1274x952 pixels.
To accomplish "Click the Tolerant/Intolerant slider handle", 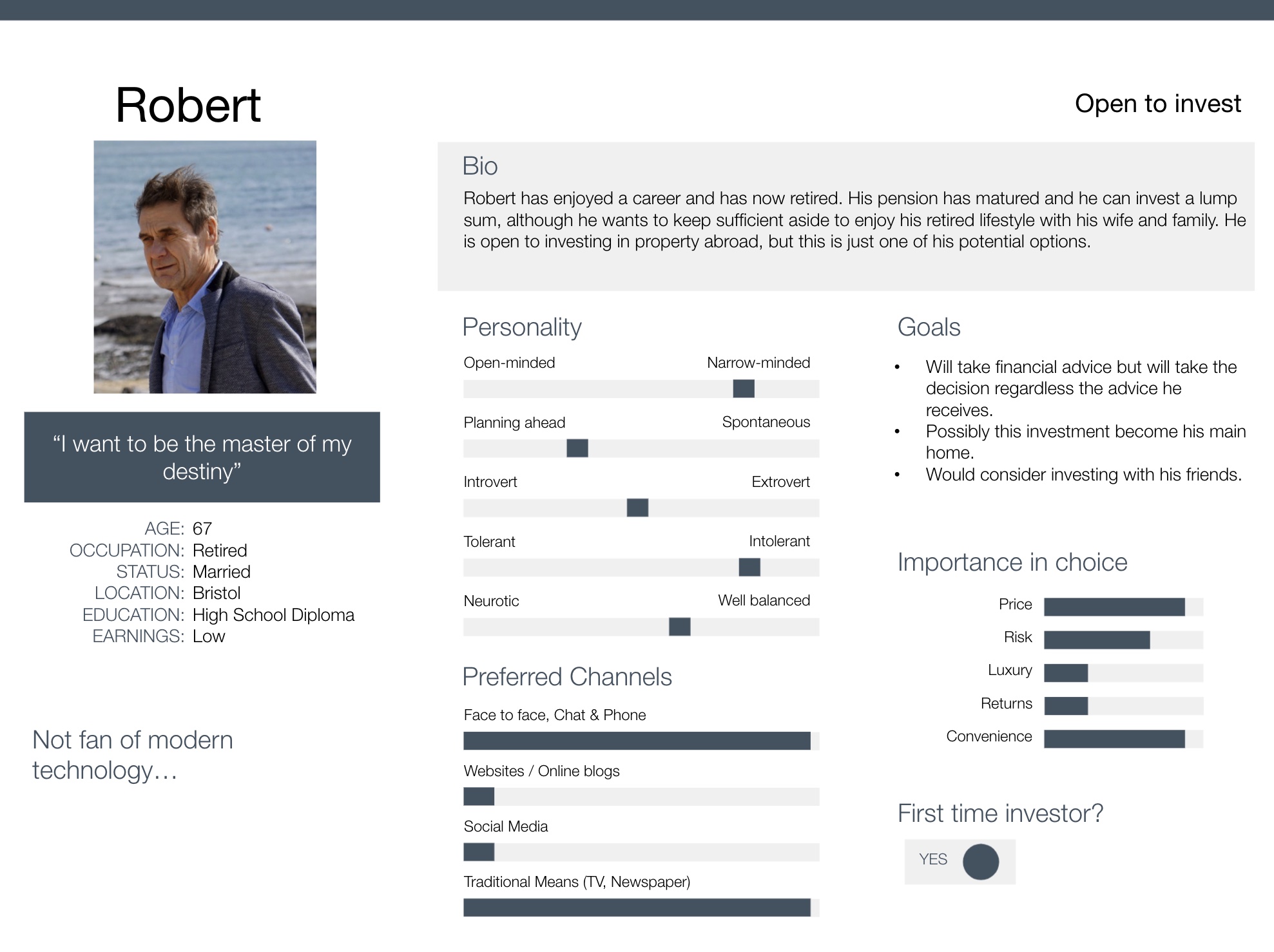I will tap(749, 567).
